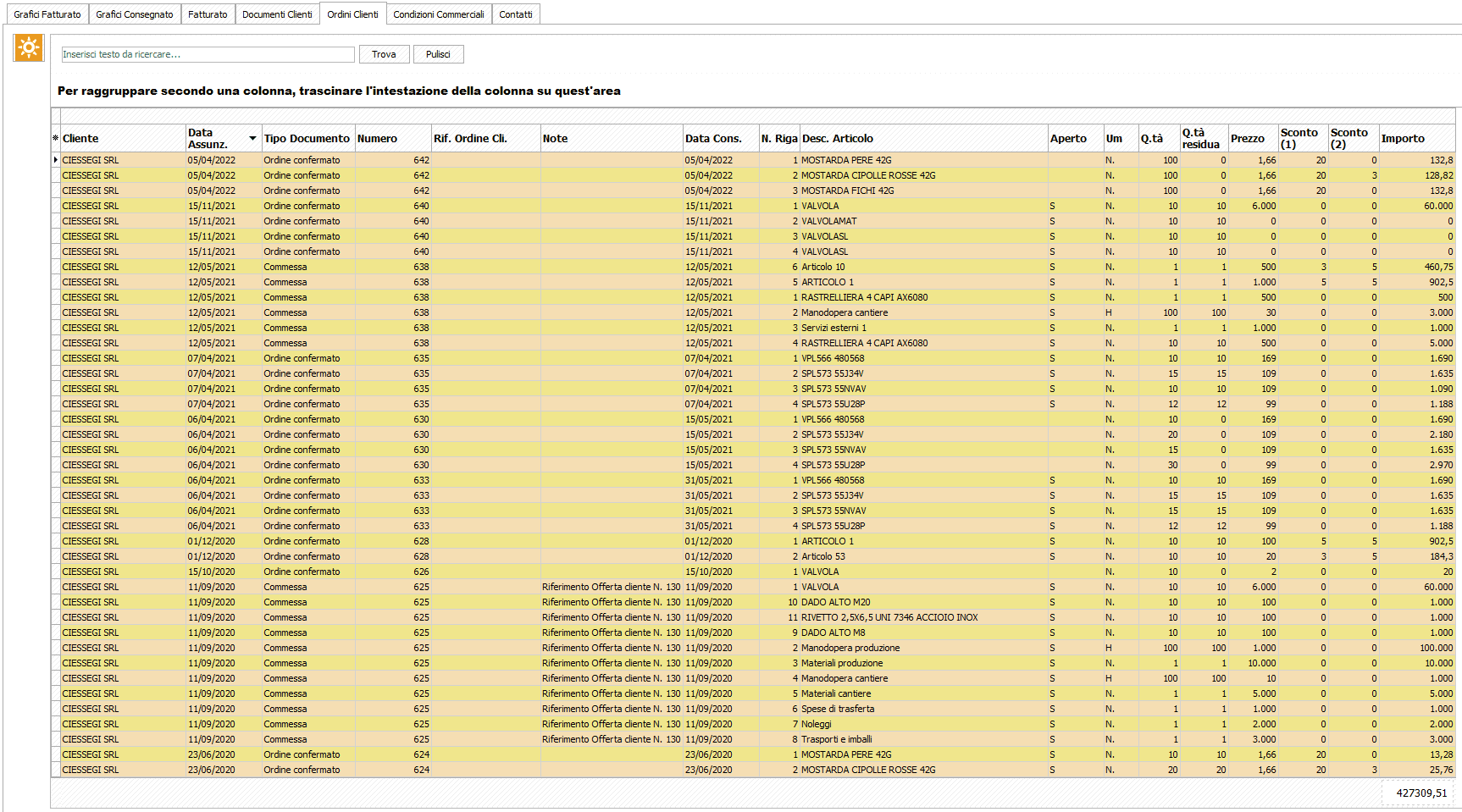Viewport: 1462px width, 812px height.
Task: Click the Sconto (1) column header
Action: [x=1304, y=138]
